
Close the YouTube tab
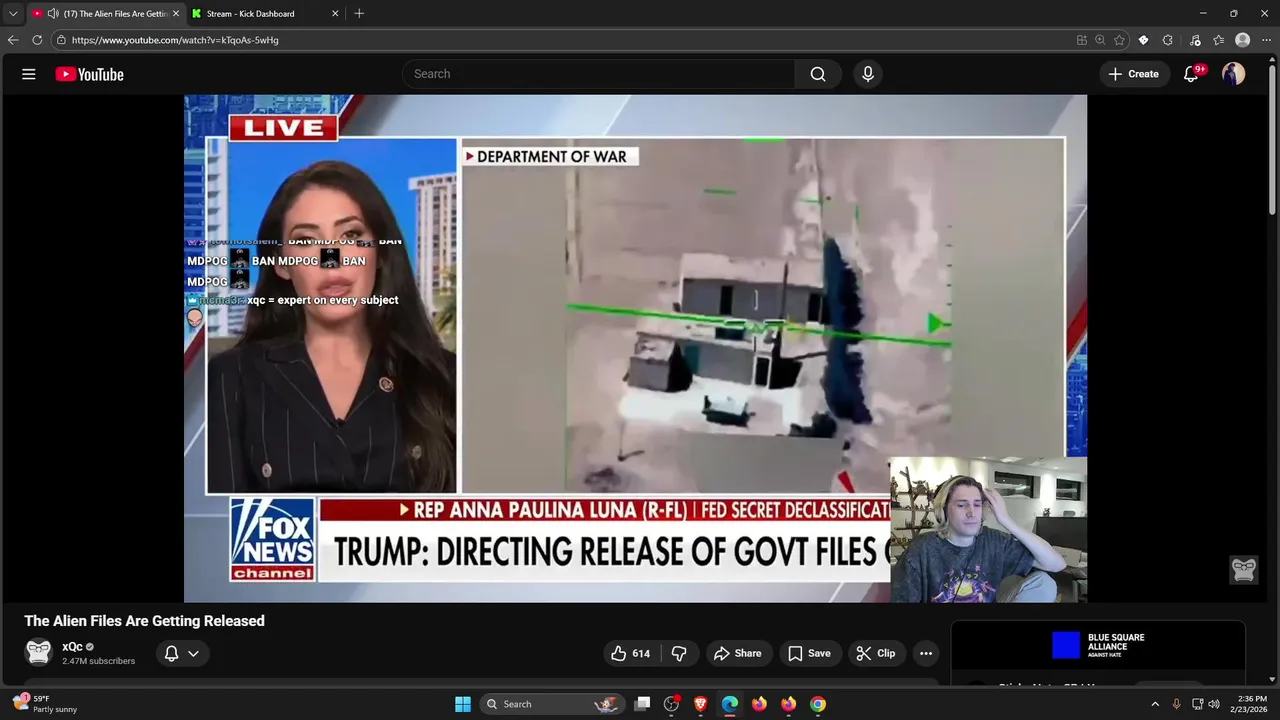(x=176, y=13)
